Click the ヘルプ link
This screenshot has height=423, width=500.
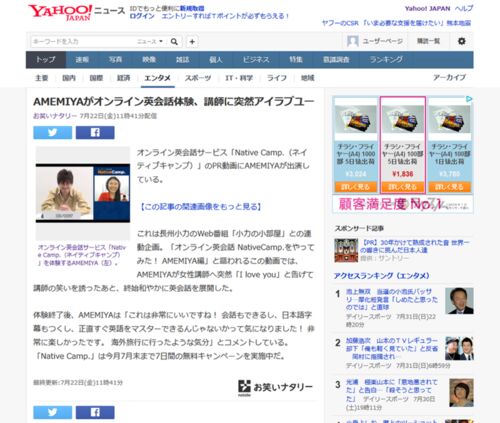tap(464, 9)
